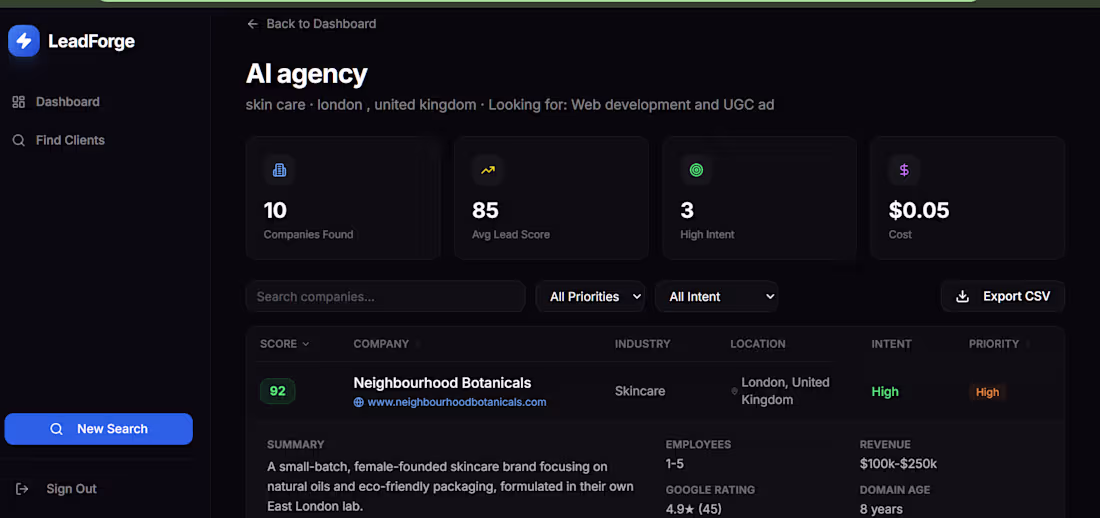
Task: Click the Google rating 4.9★ (45)
Action: (693, 509)
